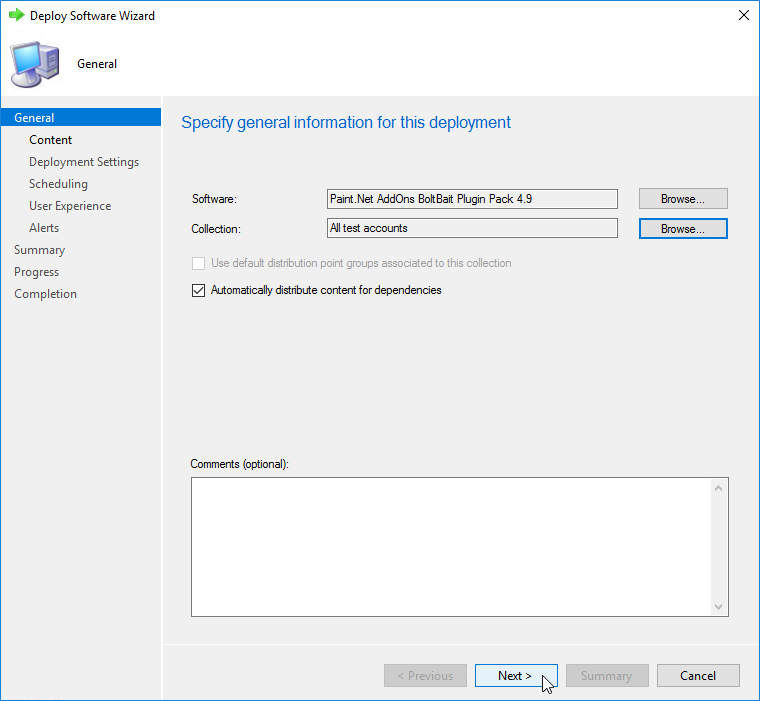
Task: Browse for the target Collection
Action: pos(683,229)
